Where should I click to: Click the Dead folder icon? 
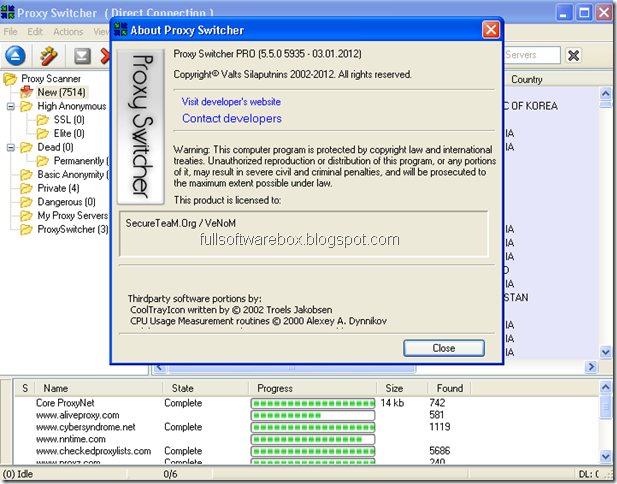point(26,147)
